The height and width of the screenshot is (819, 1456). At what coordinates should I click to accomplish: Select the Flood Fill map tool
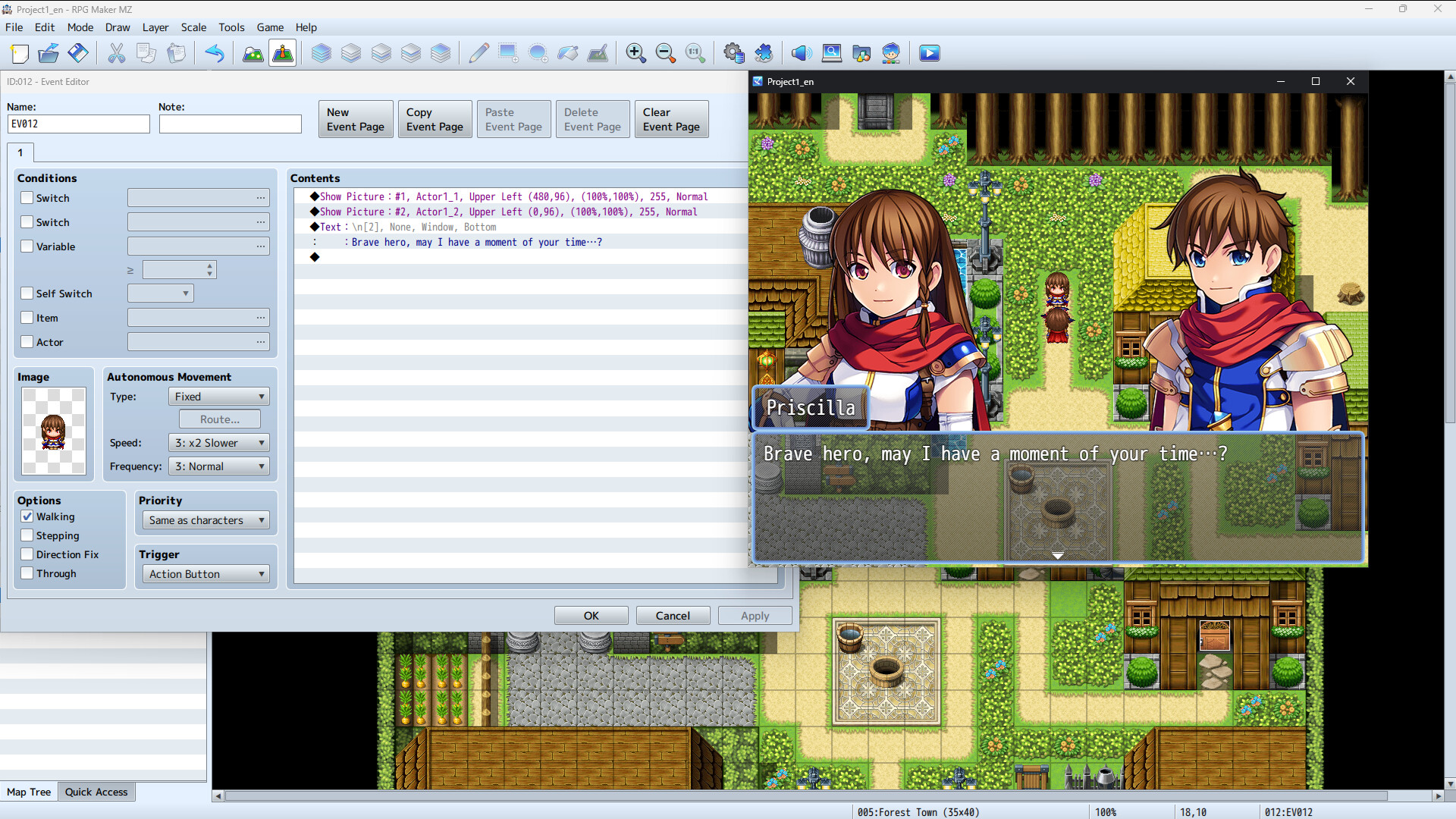click(568, 53)
